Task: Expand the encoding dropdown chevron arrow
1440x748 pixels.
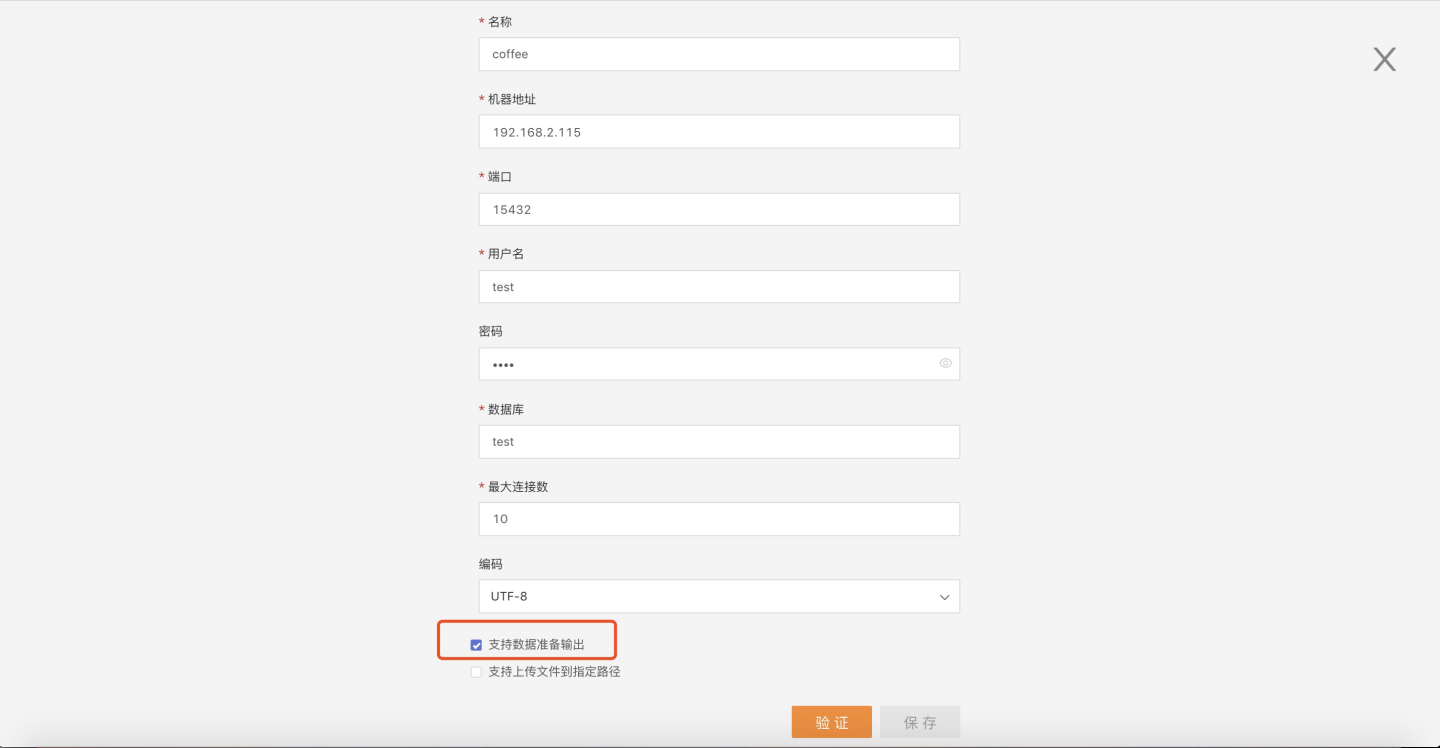Action: 944,597
